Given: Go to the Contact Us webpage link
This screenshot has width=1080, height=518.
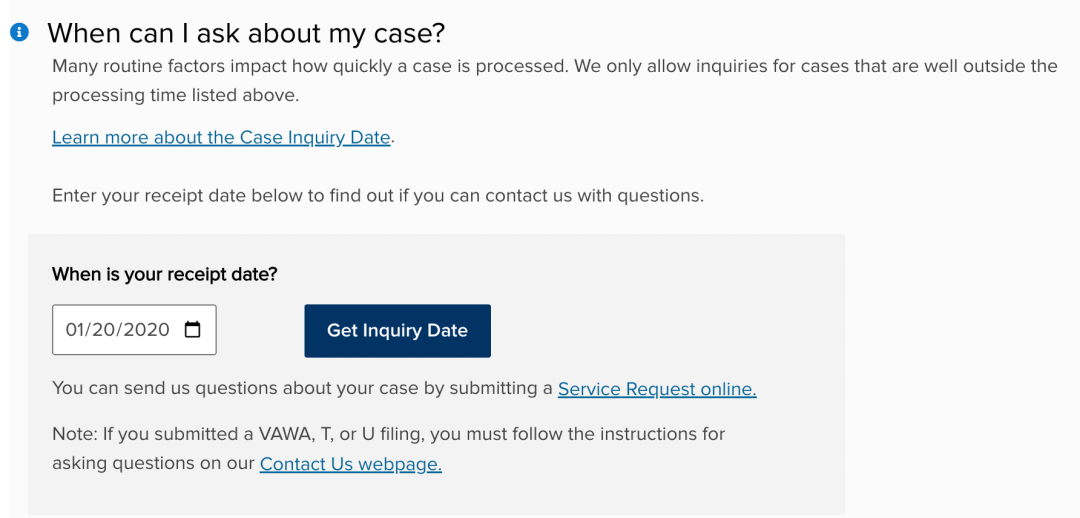Looking at the screenshot, I should 350,463.
